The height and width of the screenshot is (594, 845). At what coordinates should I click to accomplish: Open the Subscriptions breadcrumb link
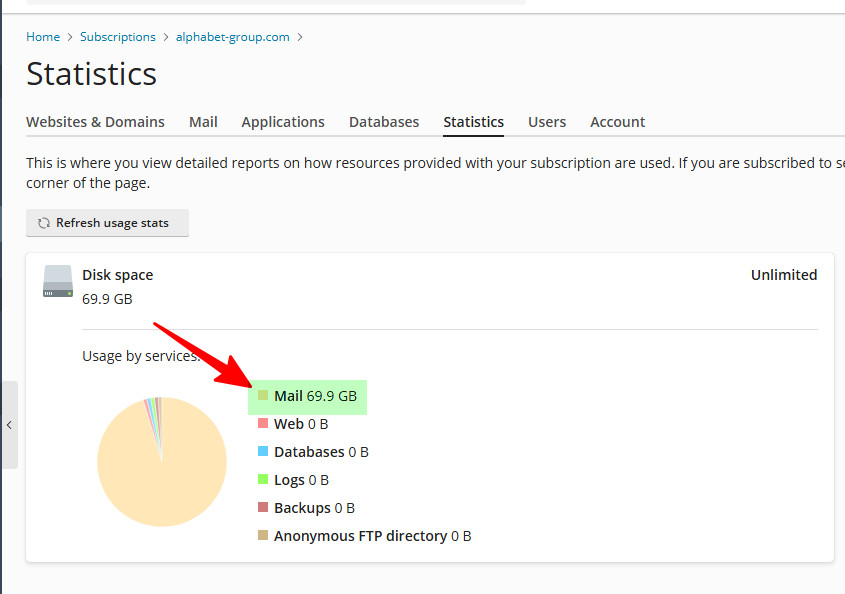pyautogui.click(x=118, y=37)
